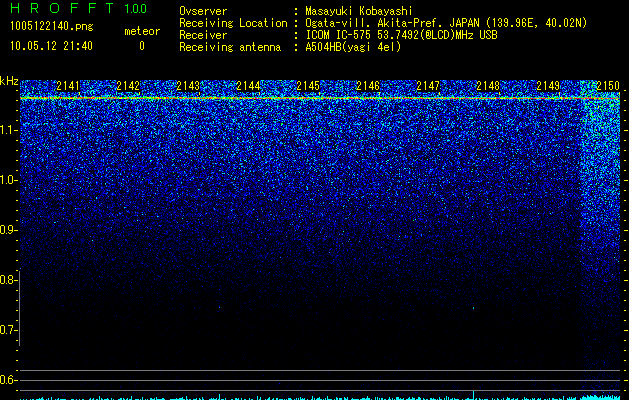Click the 1.1 frequency axis label
The height and width of the screenshot is (400, 629).
point(8,130)
